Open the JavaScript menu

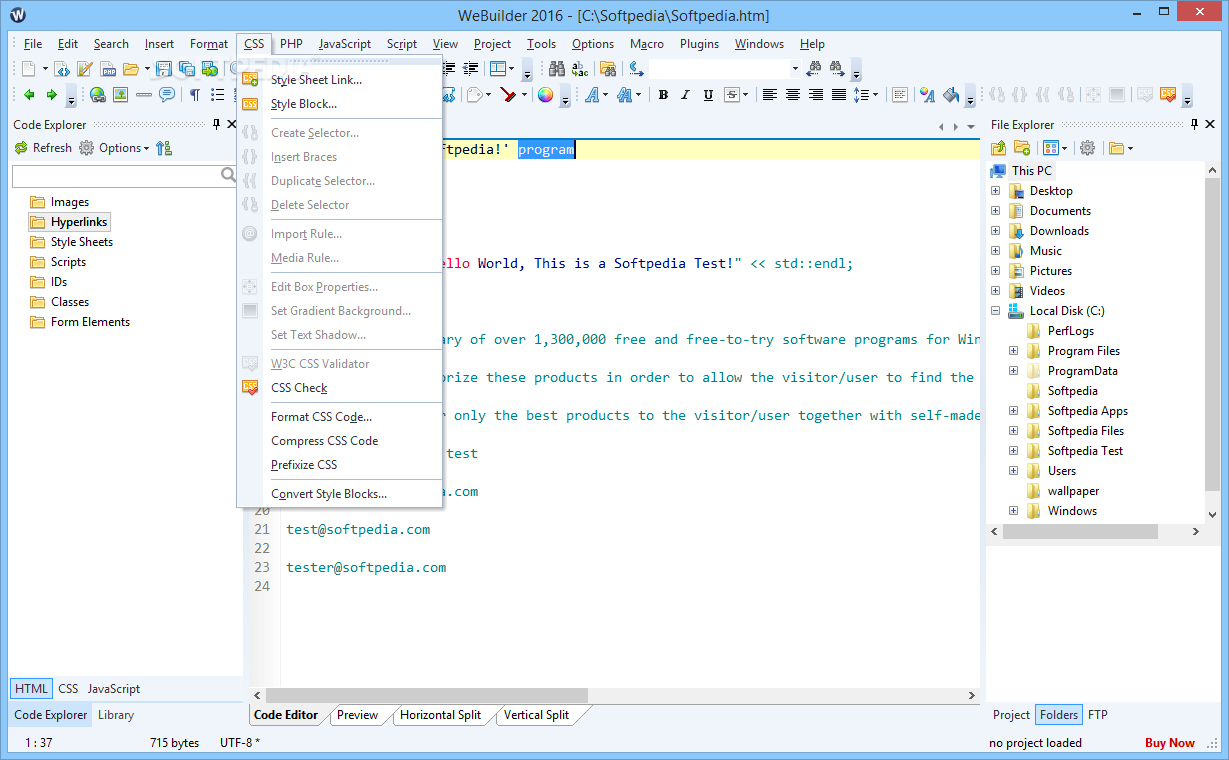tap(345, 44)
